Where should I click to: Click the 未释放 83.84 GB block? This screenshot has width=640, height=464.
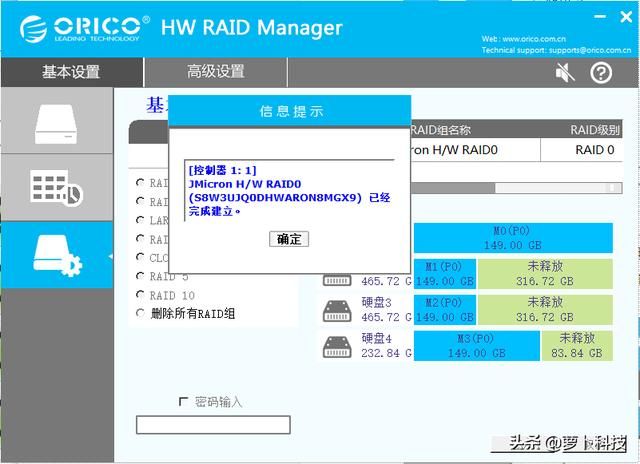[577, 346]
